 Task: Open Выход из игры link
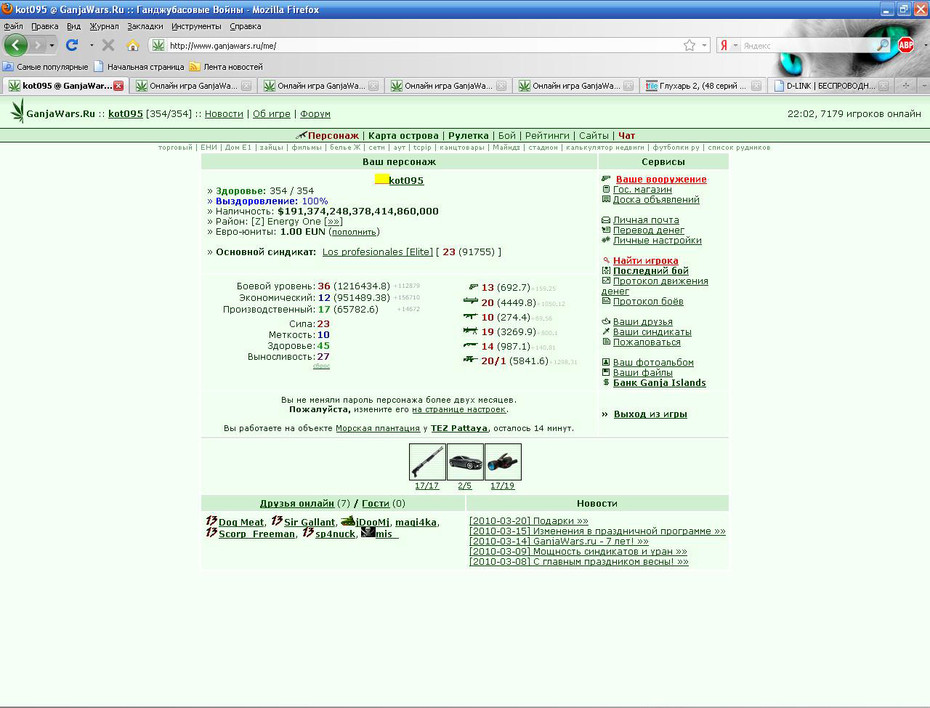pyautogui.click(x=650, y=414)
